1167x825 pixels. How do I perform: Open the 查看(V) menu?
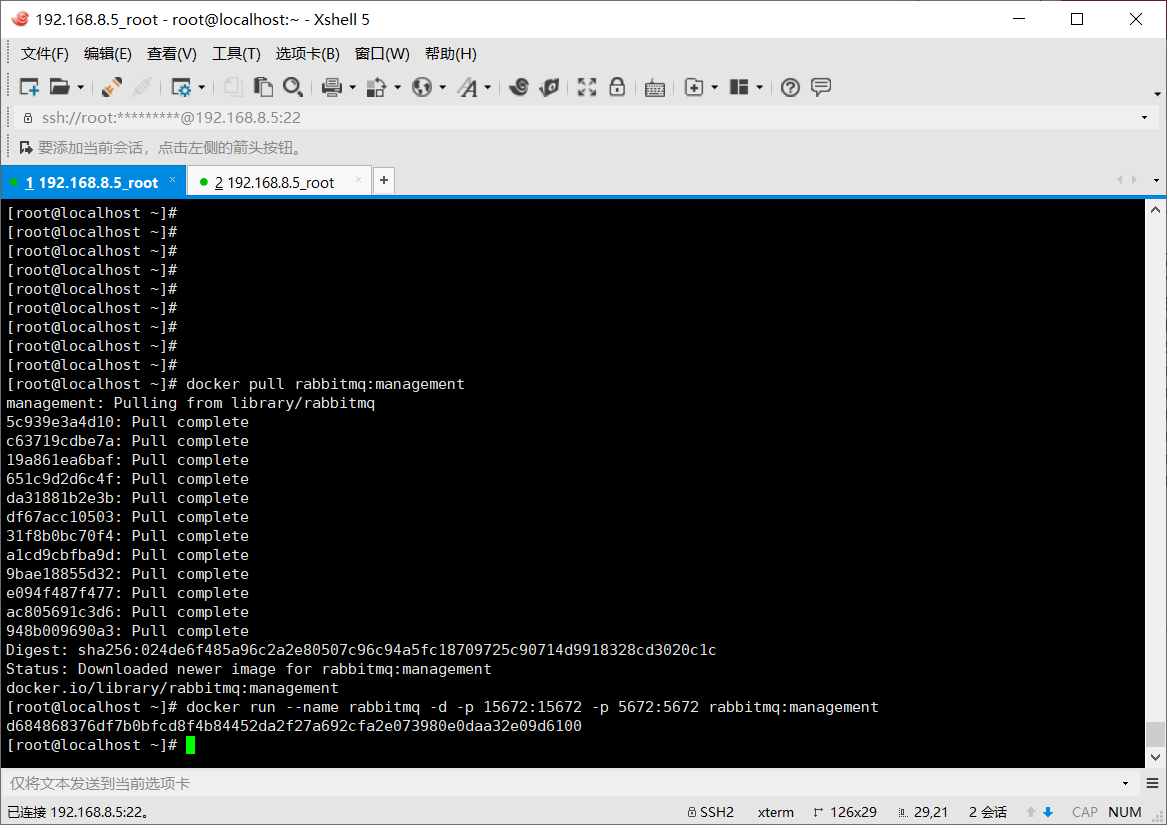(172, 54)
